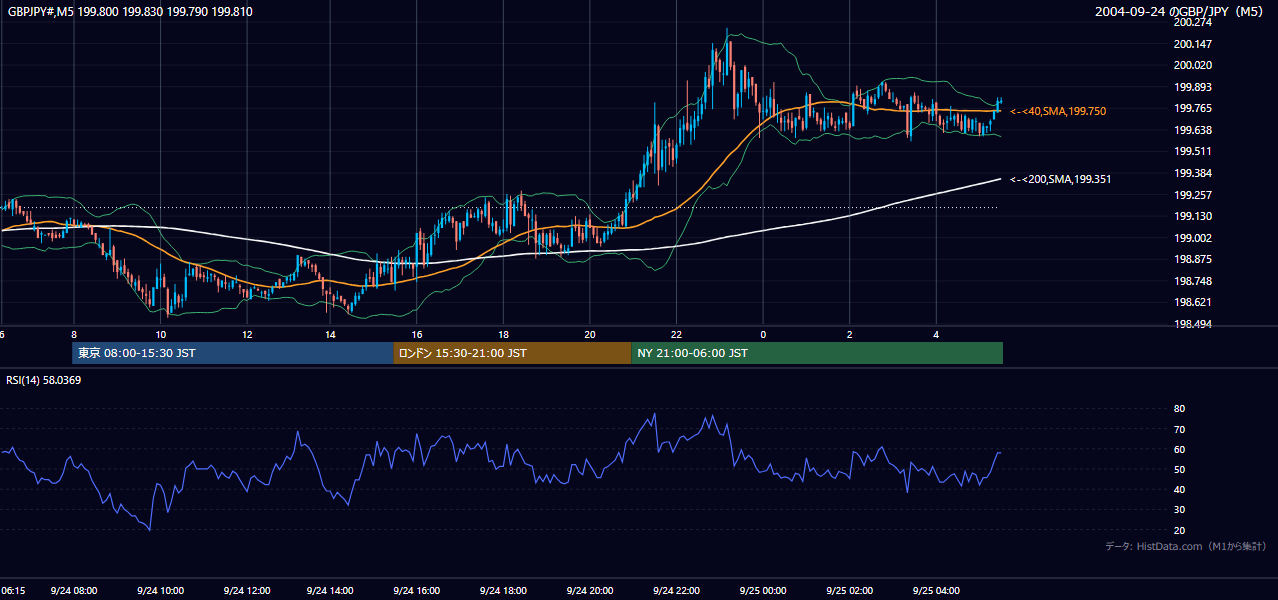Click the RSI(14) 58.0369 indicator label

click(43, 380)
